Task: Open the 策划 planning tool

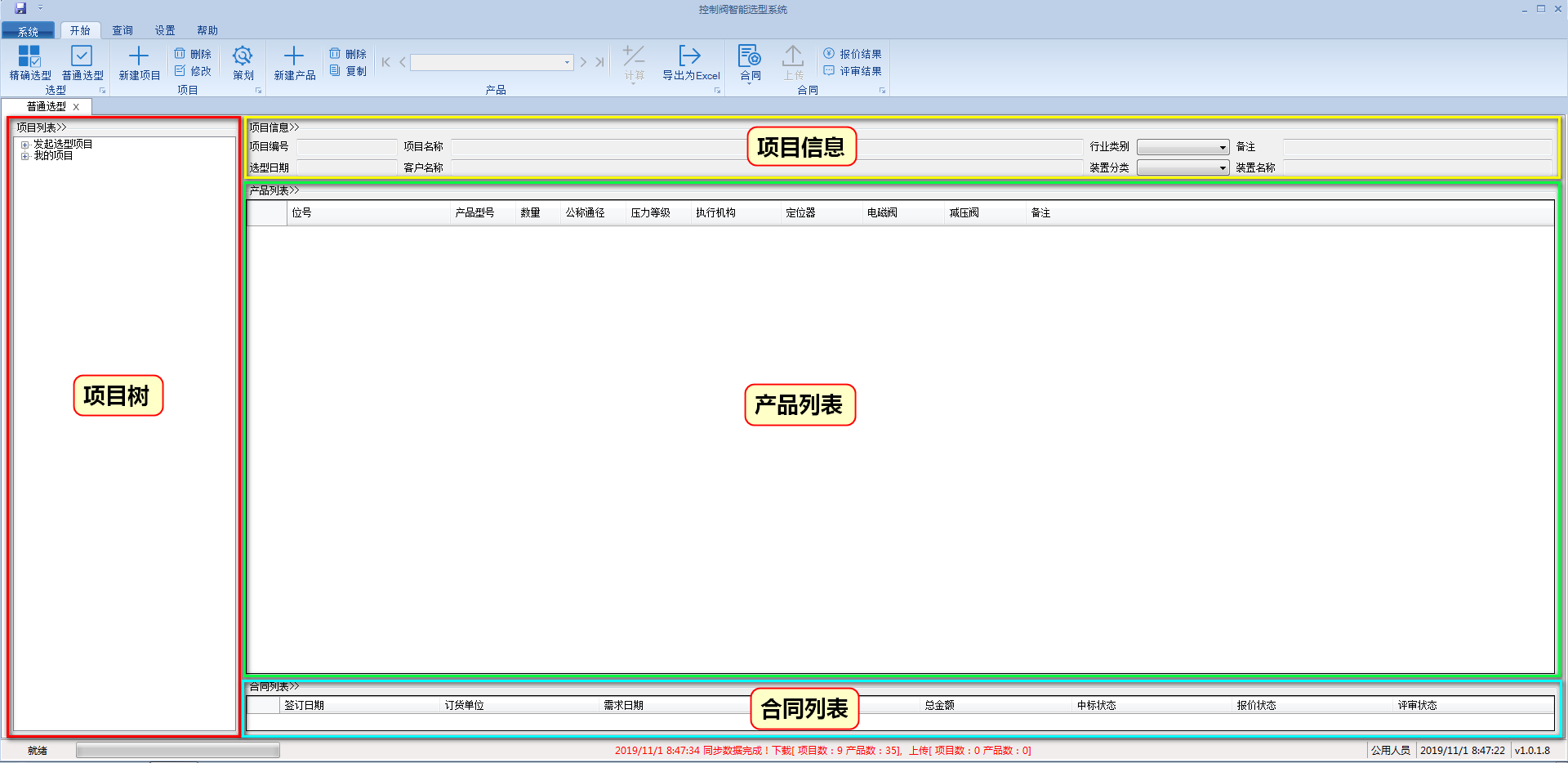Action: point(243,56)
